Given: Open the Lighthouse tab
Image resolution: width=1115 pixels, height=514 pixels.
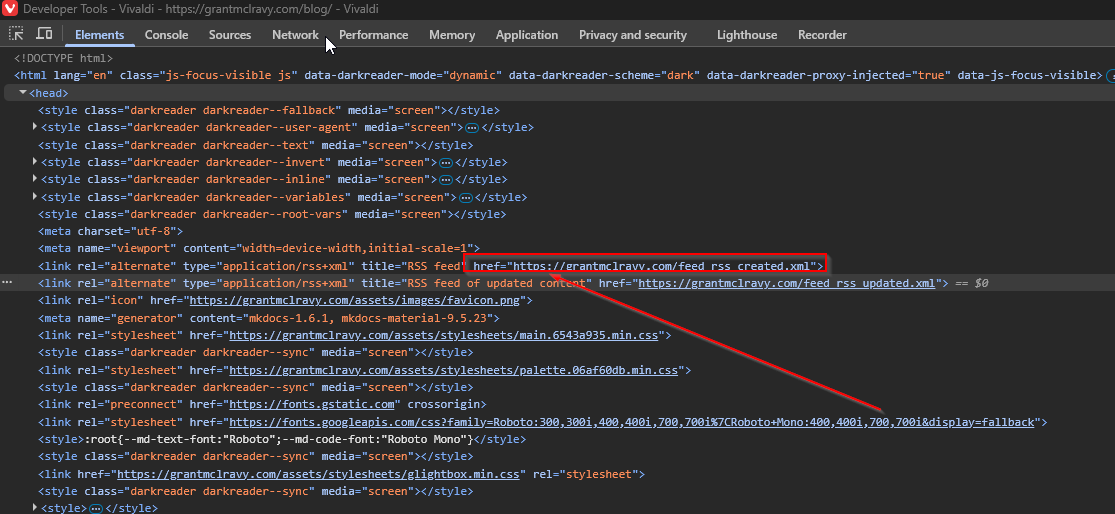Looking at the screenshot, I should coord(746,35).
